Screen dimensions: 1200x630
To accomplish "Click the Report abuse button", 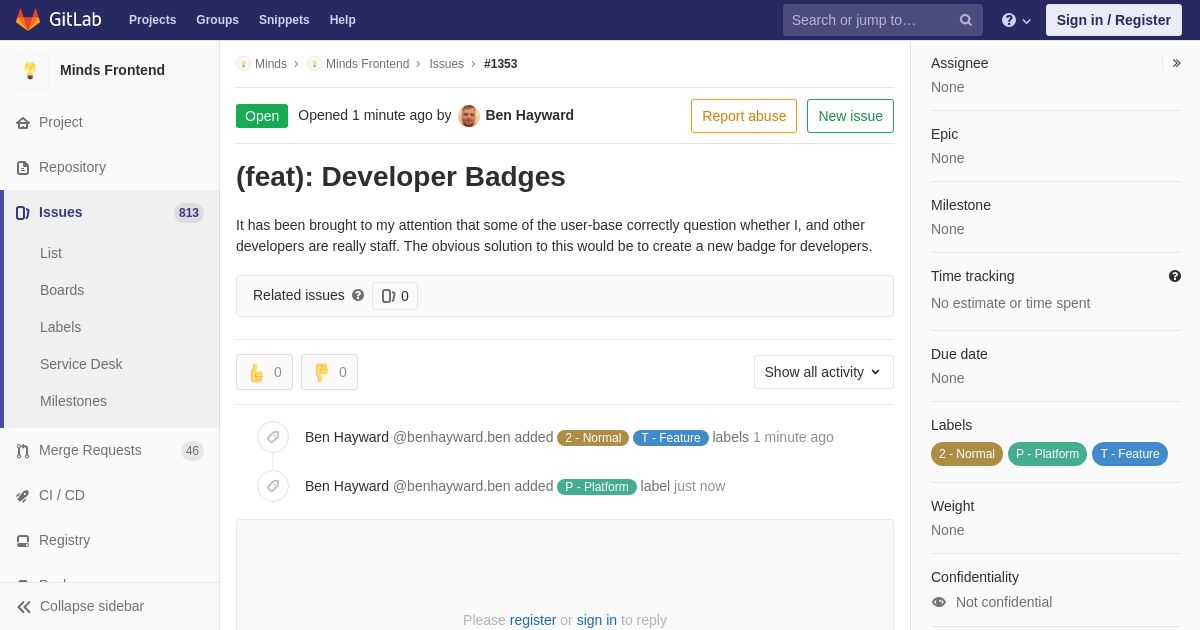I will [744, 116].
